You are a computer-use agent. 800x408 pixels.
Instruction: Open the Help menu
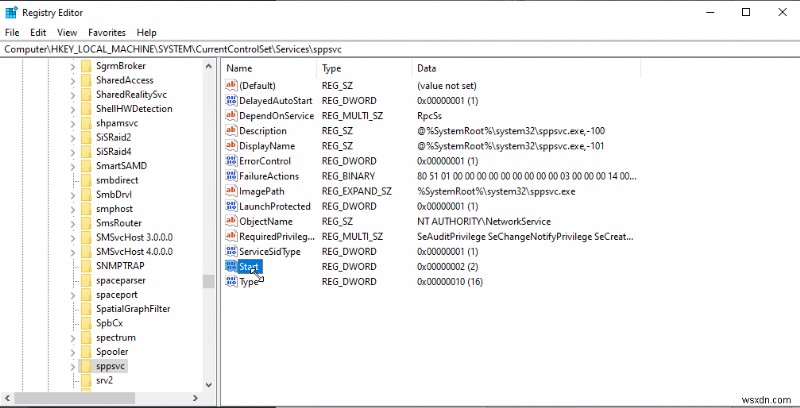pyautogui.click(x=146, y=32)
